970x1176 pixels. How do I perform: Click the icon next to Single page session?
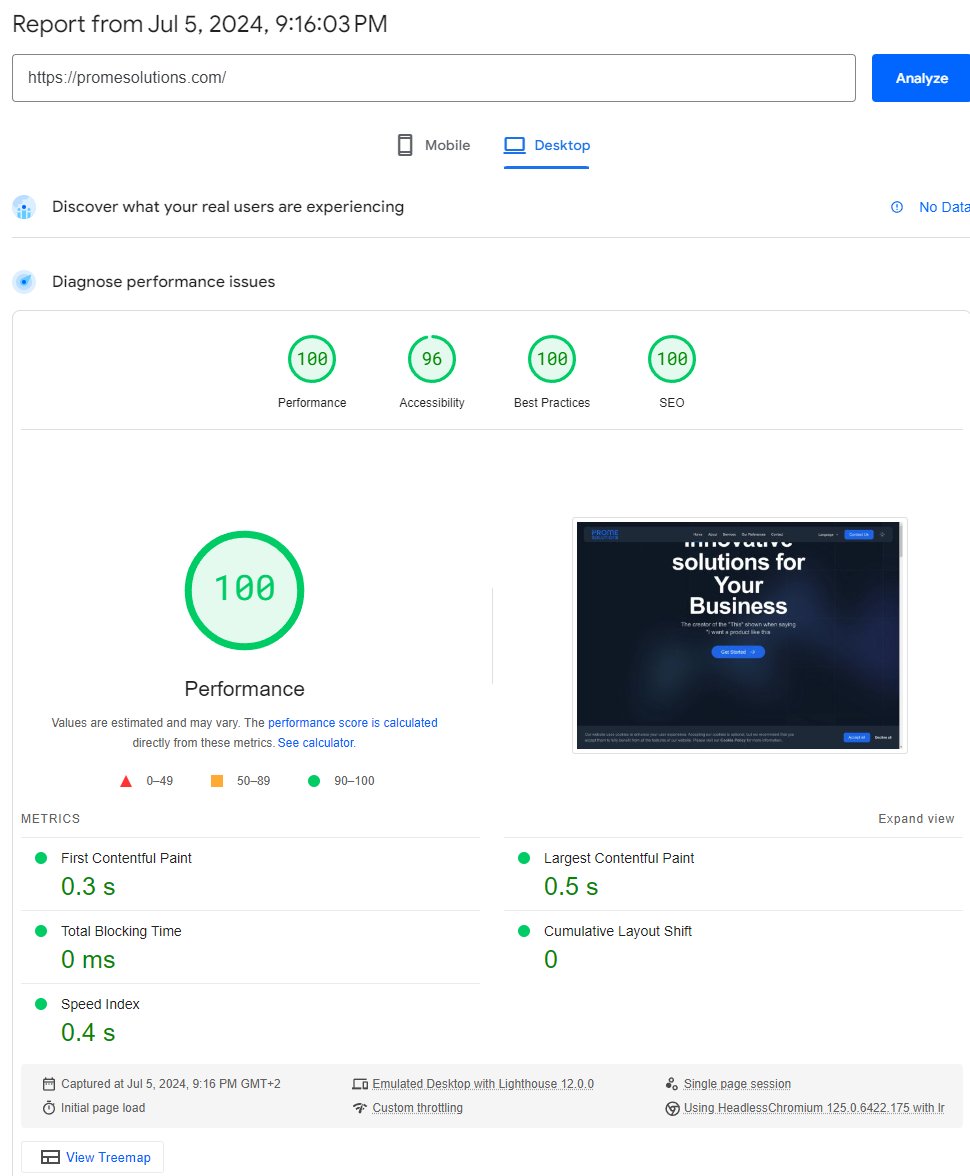coord(671,1084)
